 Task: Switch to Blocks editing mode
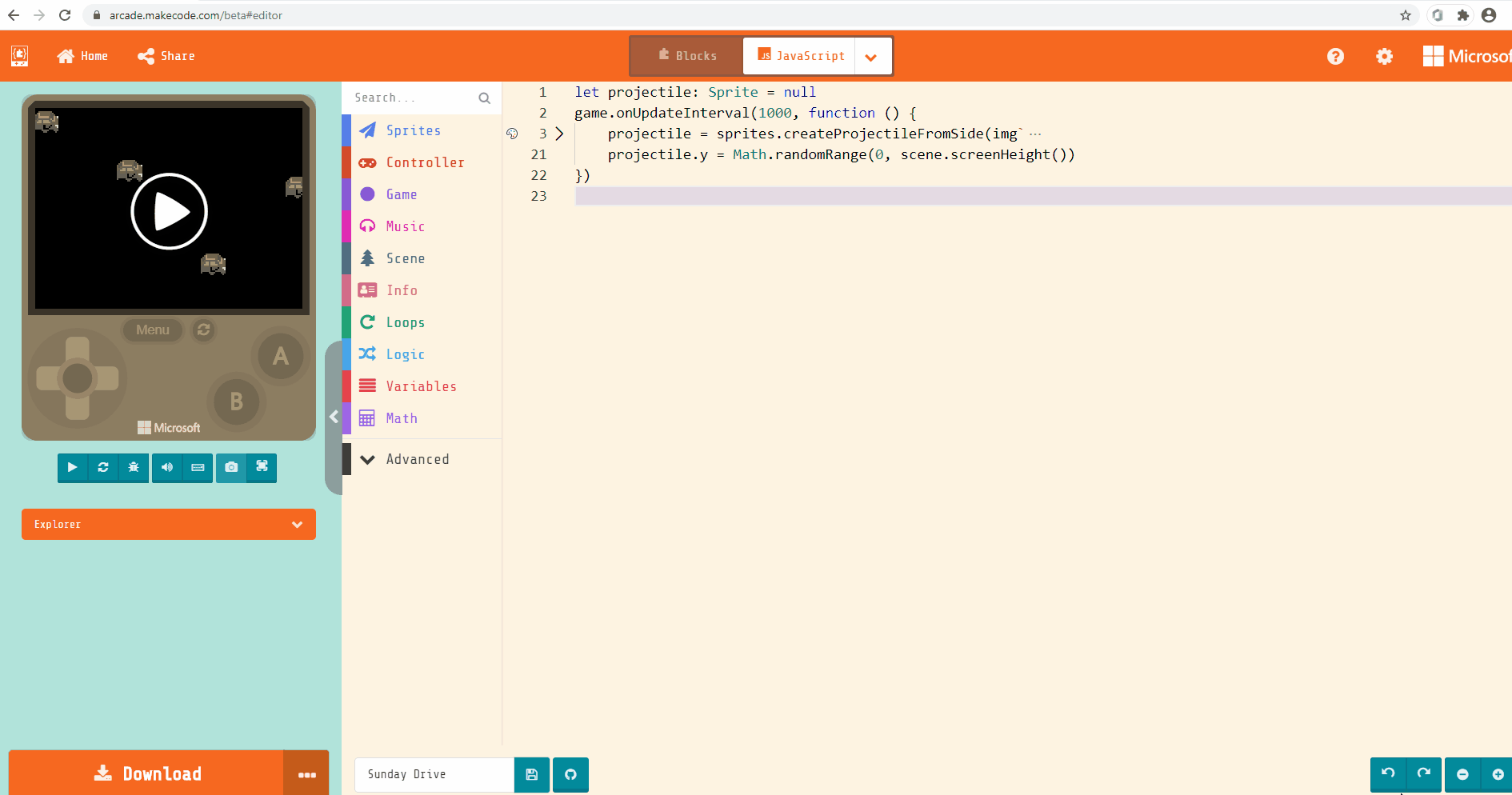[685, 55]
